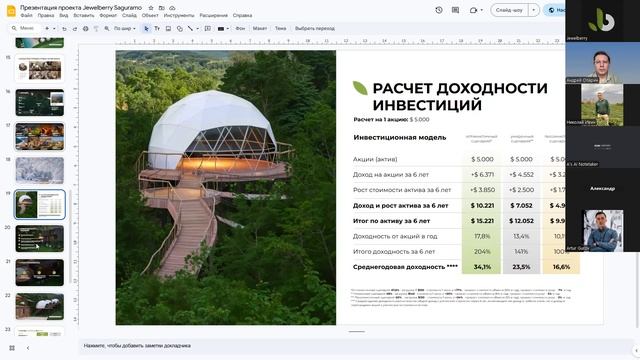Click Выбрать переход transition button
This screenshot has height=360, width=640.
pos(315,29)
